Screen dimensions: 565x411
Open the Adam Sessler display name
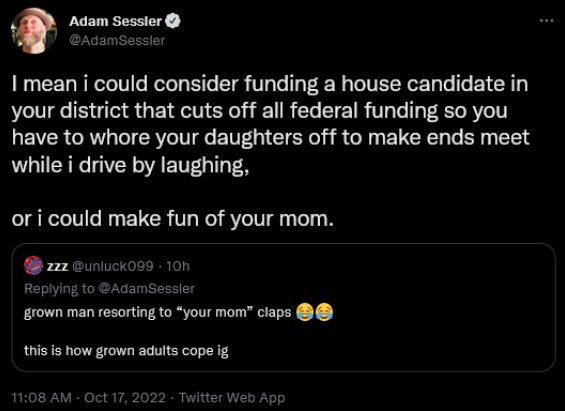115,21
